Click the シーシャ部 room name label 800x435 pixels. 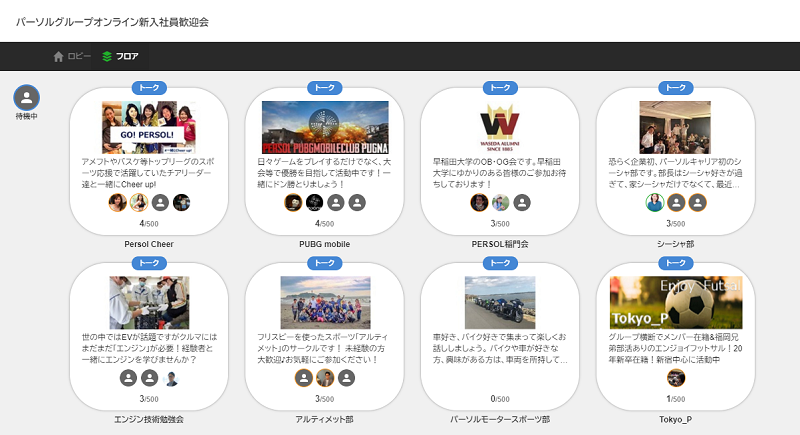[676, 243]
